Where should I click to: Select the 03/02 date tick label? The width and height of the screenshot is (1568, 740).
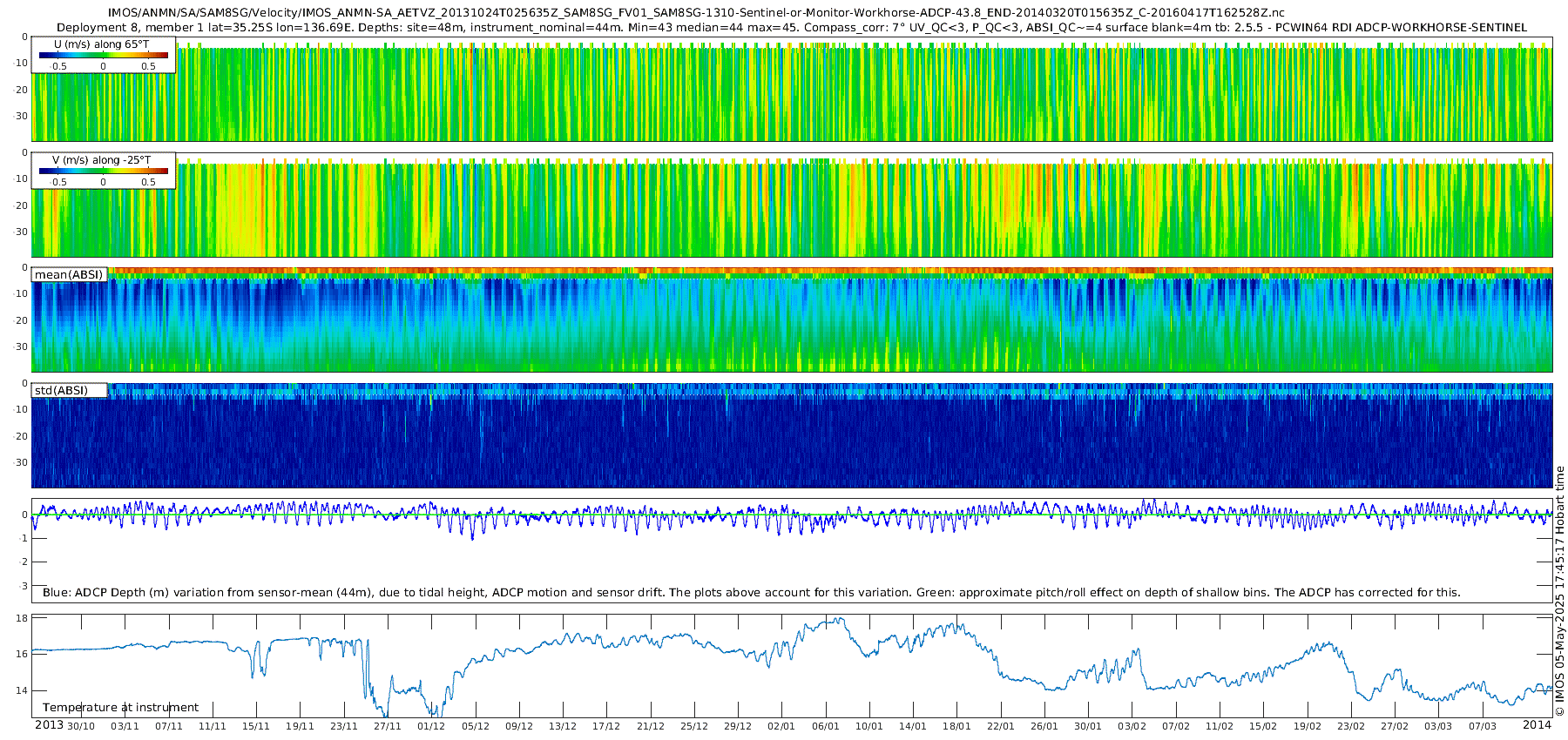point(1132,726)
